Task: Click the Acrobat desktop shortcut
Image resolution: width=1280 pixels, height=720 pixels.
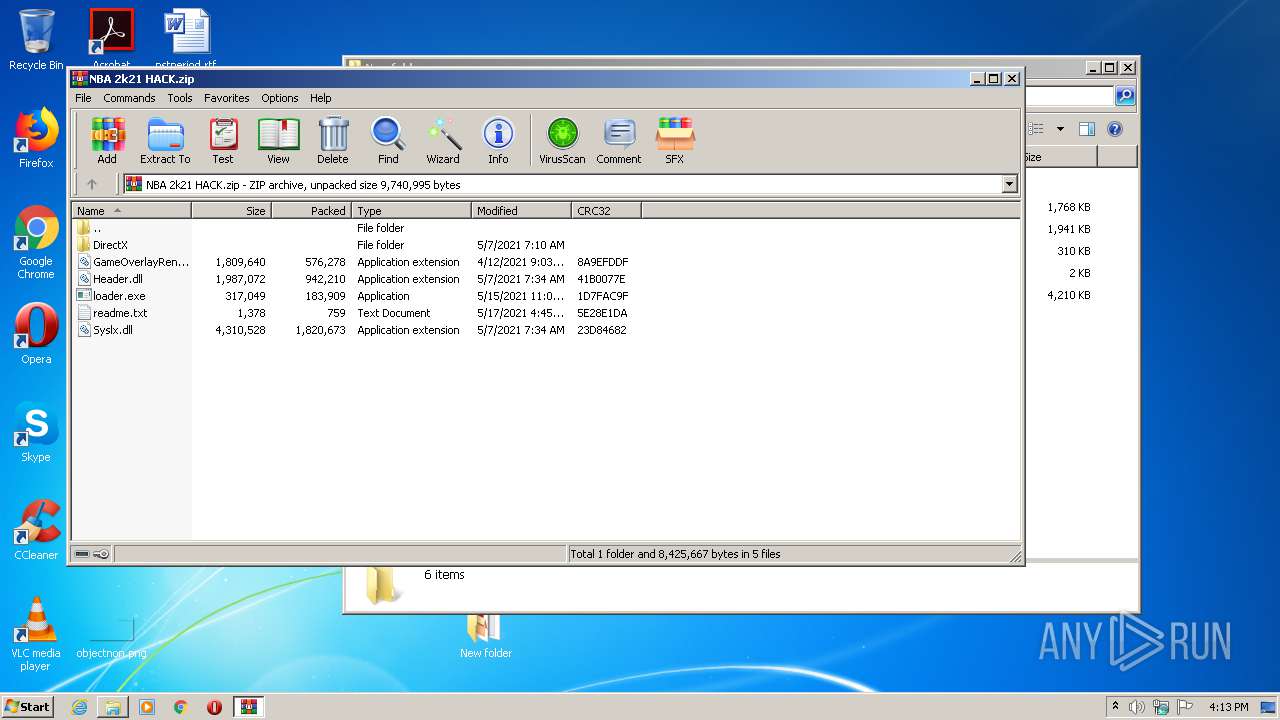Action: click(x=111, y=38)
